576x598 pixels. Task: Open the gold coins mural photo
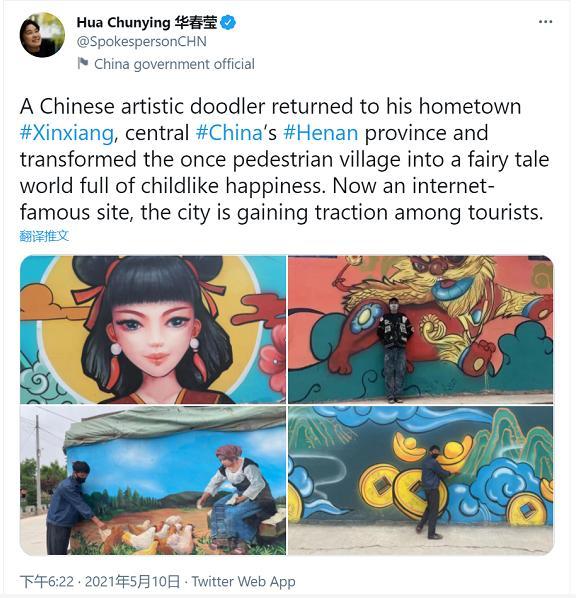coord(421,480)
